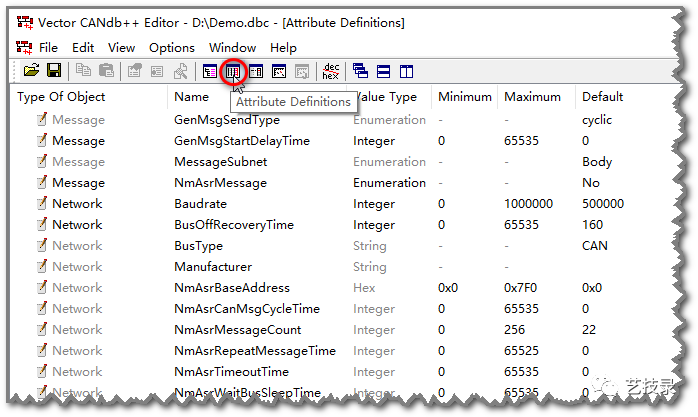
Task: Click the attribute icon in the NmAsrMessage row
Action: (42, 182)
